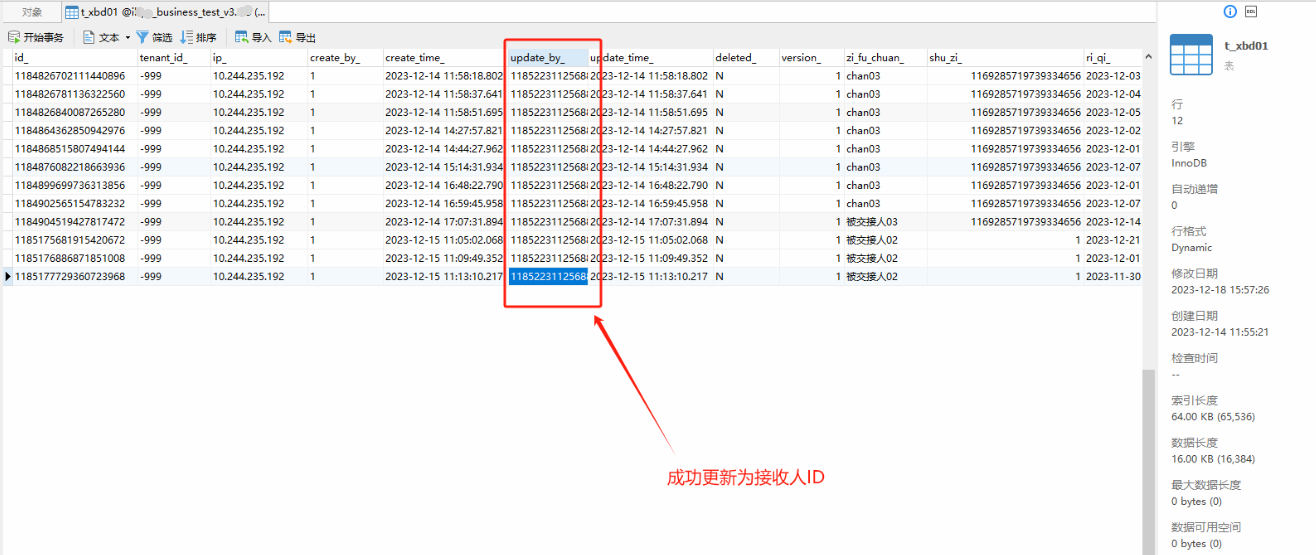Viewport: 1316px width, 555px height.
Task: Select the row marker for the last row
Action: pyautogui.click(x=8, y=277)
